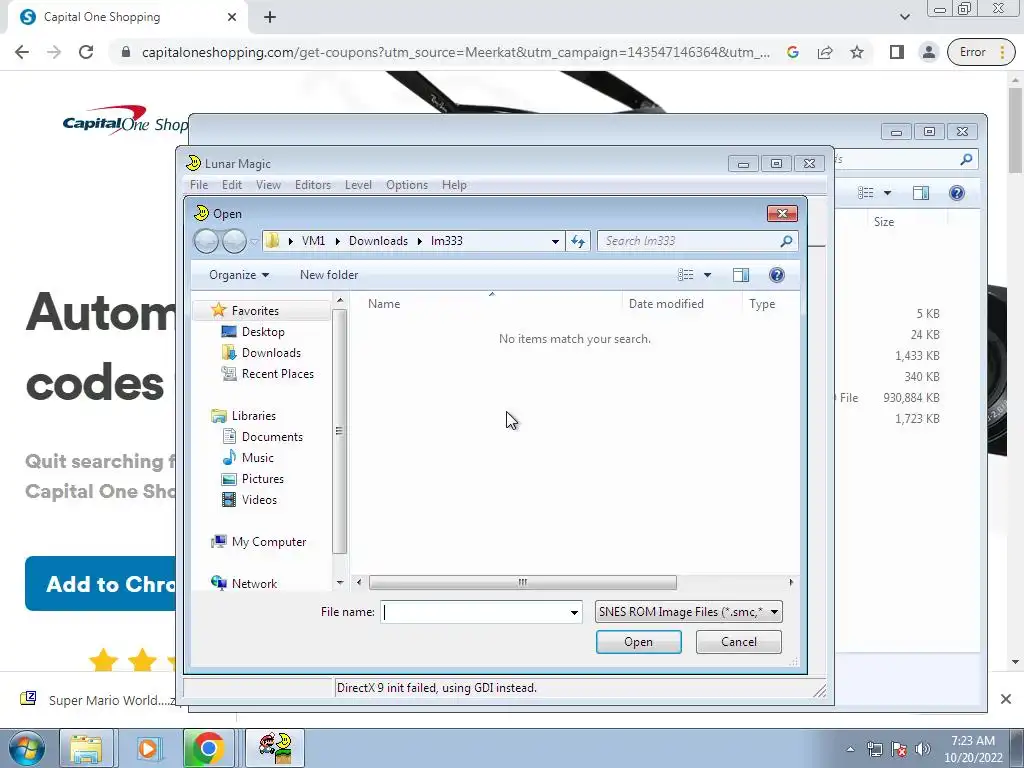Select Desktop in navigation pane
Viewport: 1024px width, 768px height.
[x=263, y=332]
